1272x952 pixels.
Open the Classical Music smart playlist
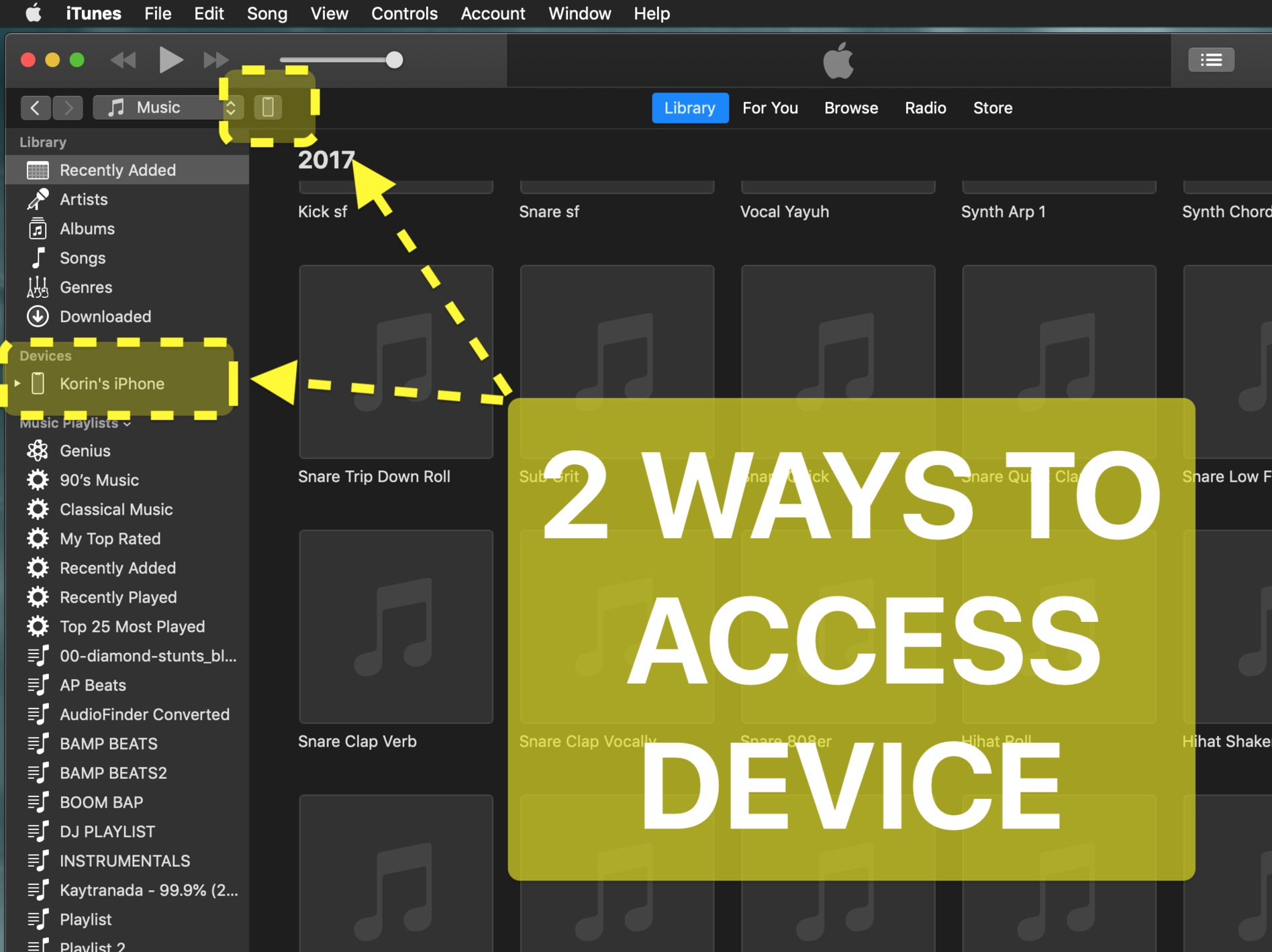point(127,510)
